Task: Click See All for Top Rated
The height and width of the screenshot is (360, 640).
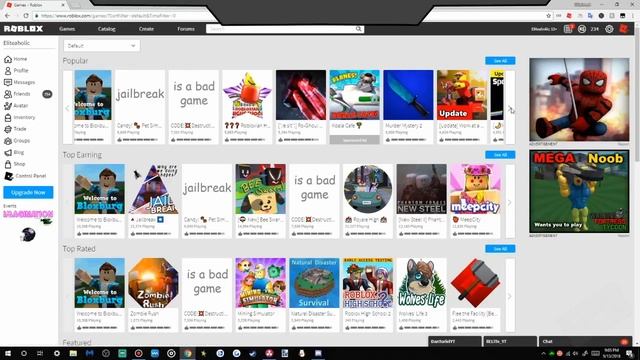Action: coord(500,249)
